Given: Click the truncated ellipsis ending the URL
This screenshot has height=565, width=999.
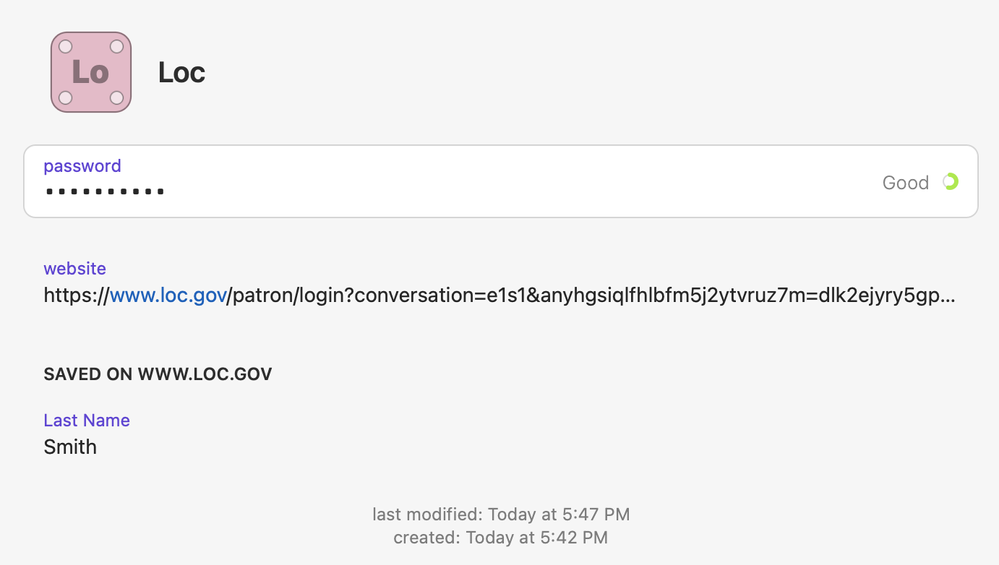Looking at the screenshot, I should [x=949, y=297].
